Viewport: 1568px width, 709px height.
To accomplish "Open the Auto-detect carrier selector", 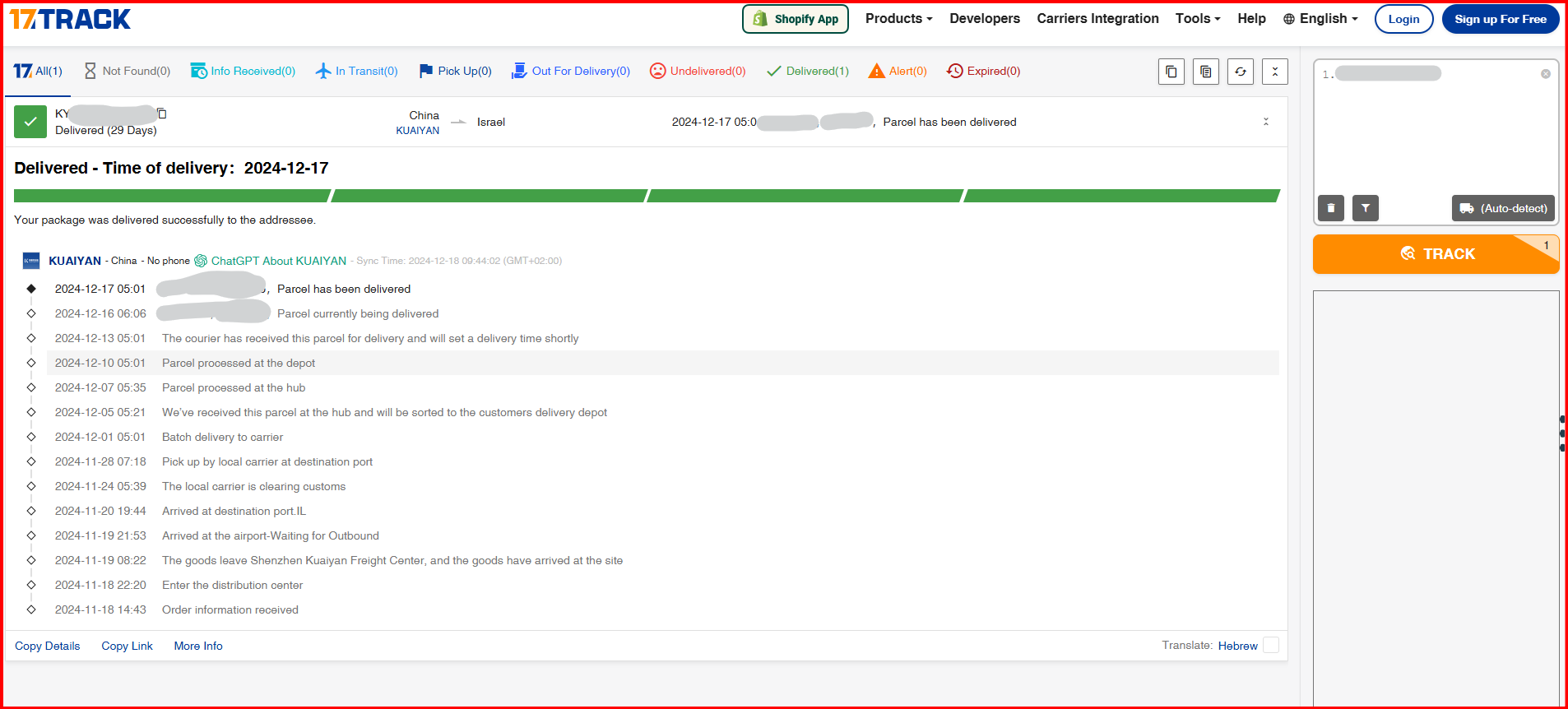I will click(x=1503, y=208).
